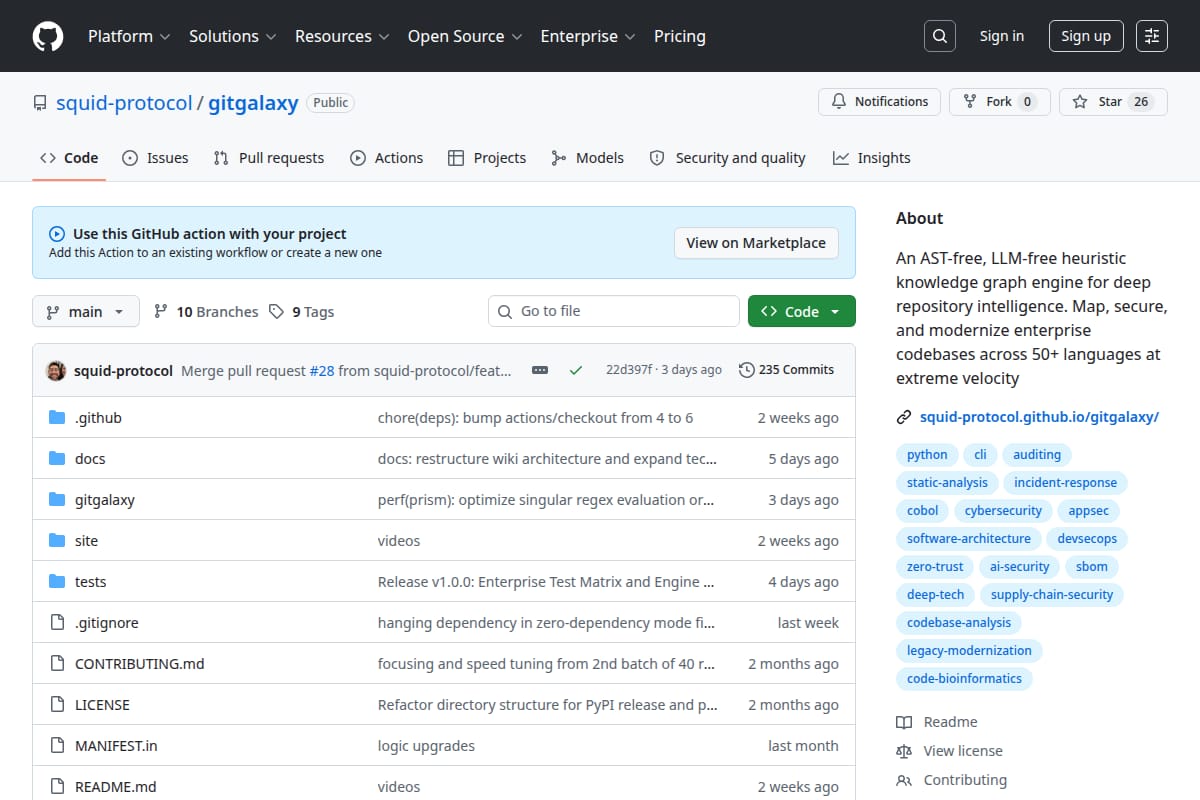
Task: Open the gitgalaxy repository name link
Action: pyautogui.click(x=253, y=103)
